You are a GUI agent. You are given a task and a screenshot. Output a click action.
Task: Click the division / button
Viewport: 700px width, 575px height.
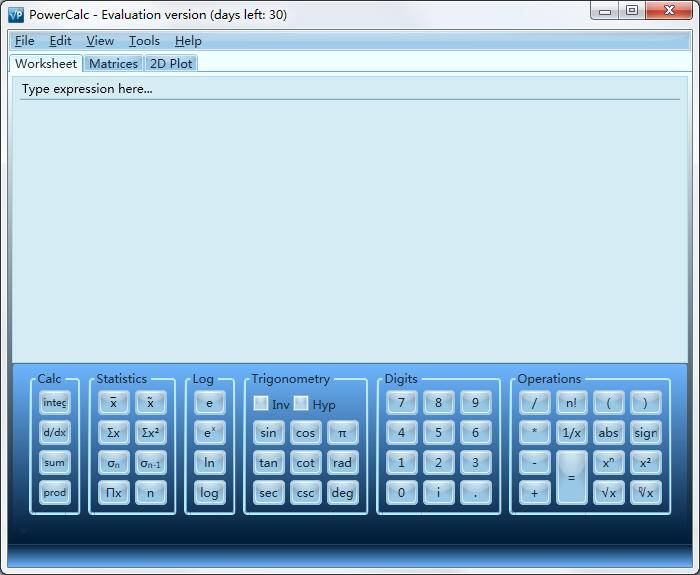coord(534,403)
